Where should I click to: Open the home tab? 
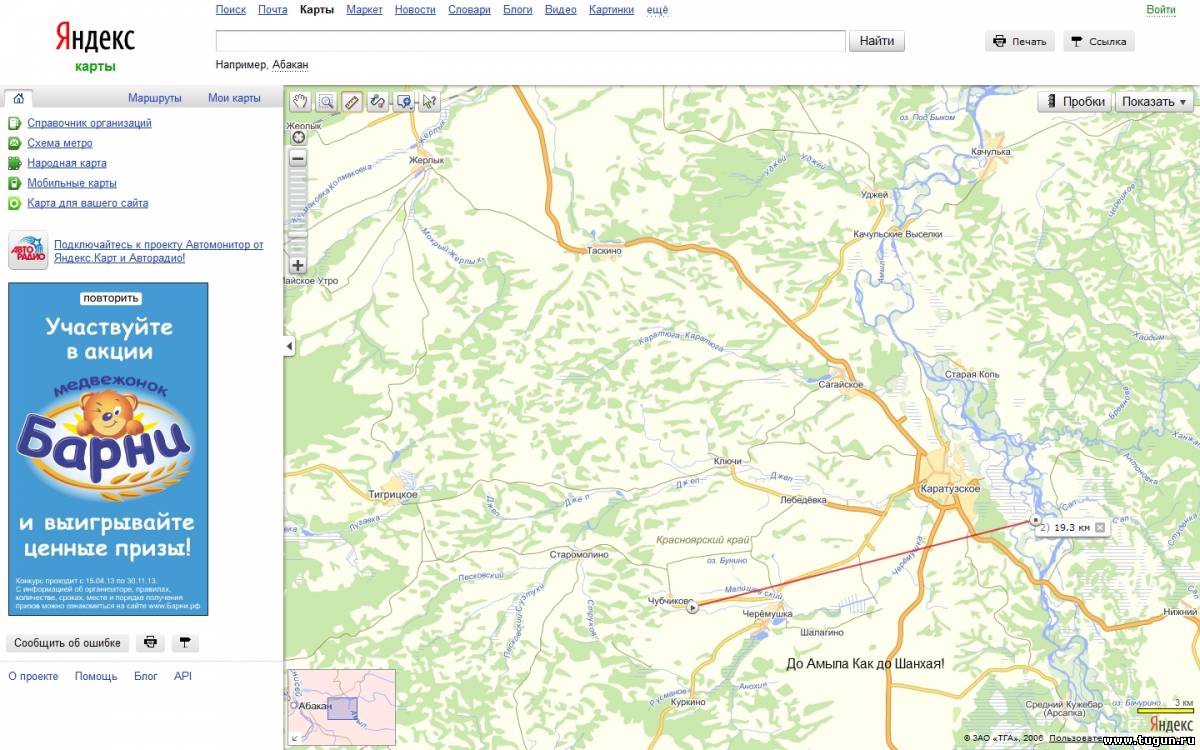(18, 98)
